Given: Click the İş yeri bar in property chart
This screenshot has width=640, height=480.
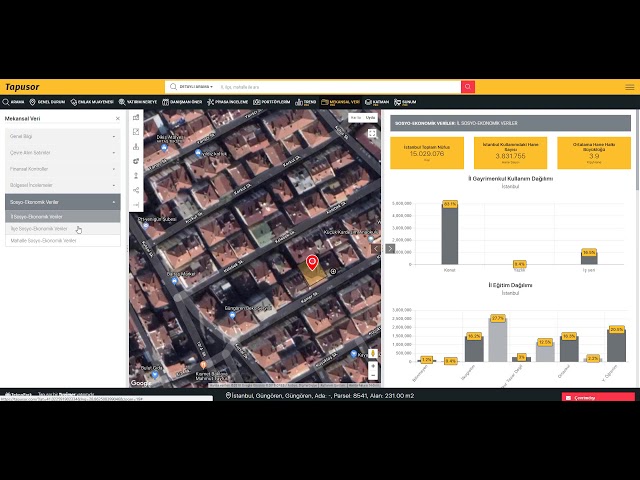Looking at the screenshot, I should tap(589, 258).
